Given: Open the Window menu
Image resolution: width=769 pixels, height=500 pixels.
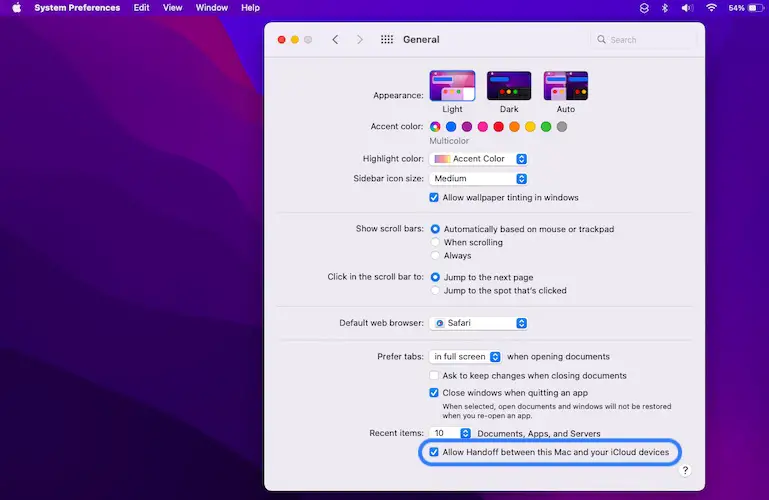Looking at the screenshot, I should (211, 7).
